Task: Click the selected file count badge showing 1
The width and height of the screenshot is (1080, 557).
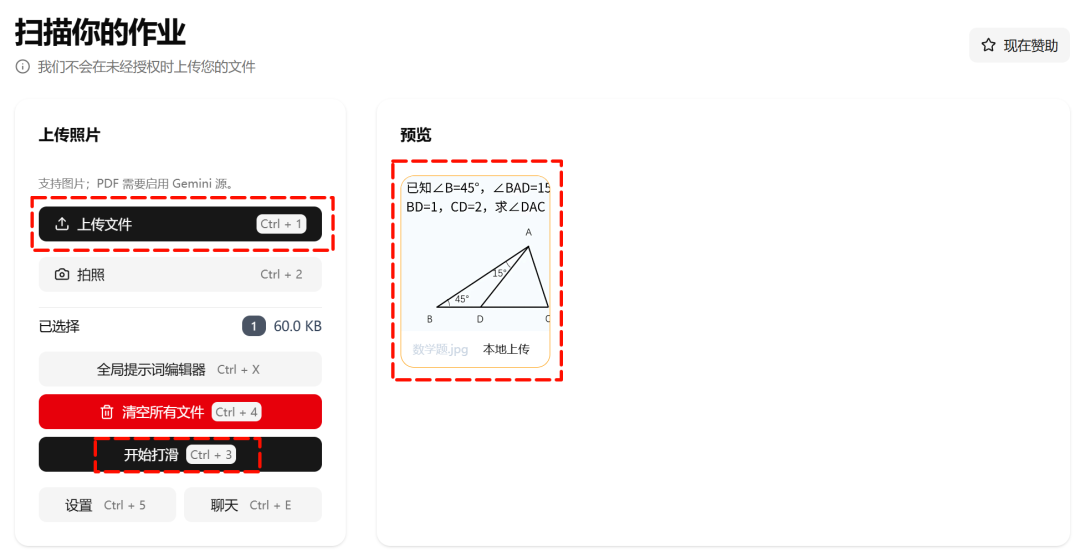Action: click(x=253, y=326)
